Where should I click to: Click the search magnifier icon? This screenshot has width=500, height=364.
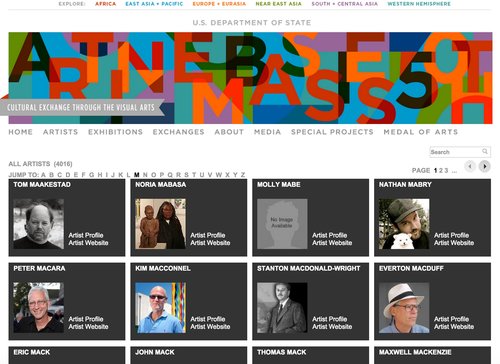point(485,152)
